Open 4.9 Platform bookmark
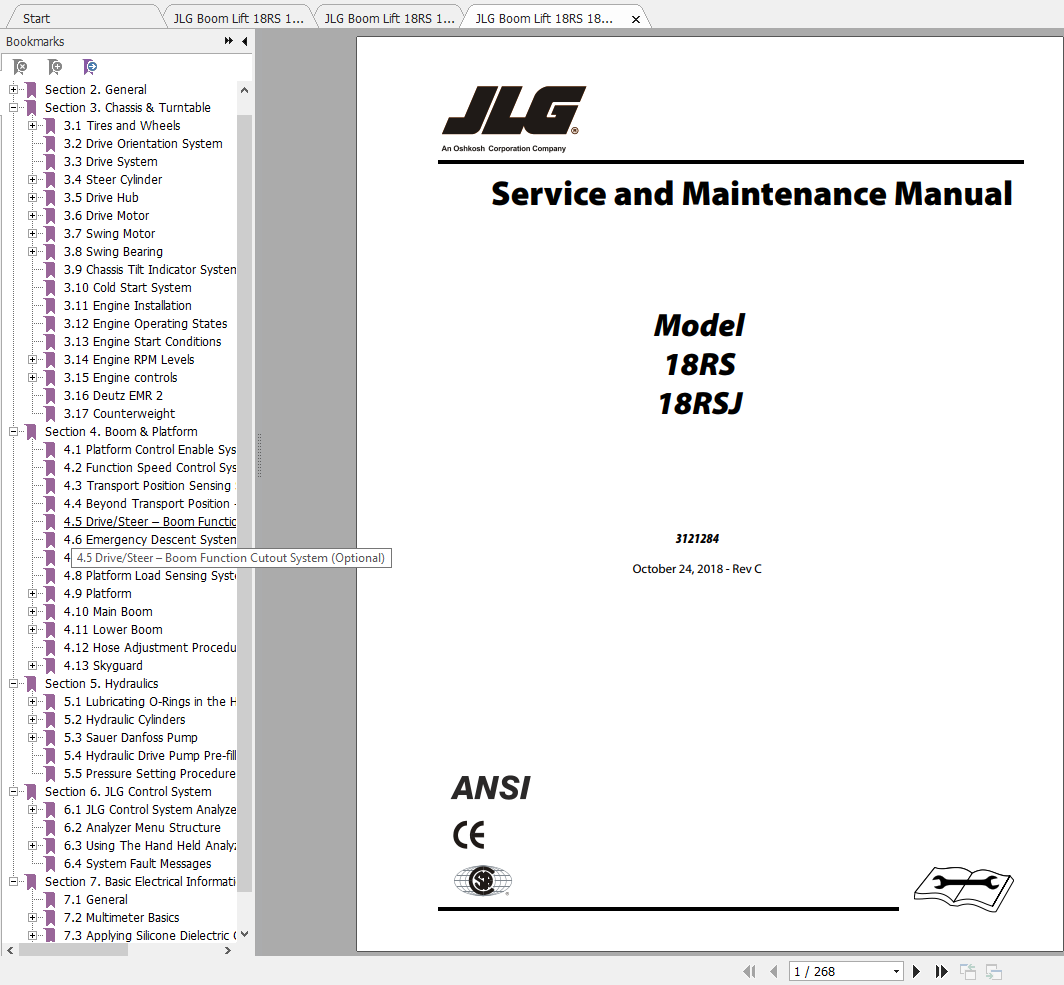The height and width of the screenshot is (985, 1064). point(98,594)
